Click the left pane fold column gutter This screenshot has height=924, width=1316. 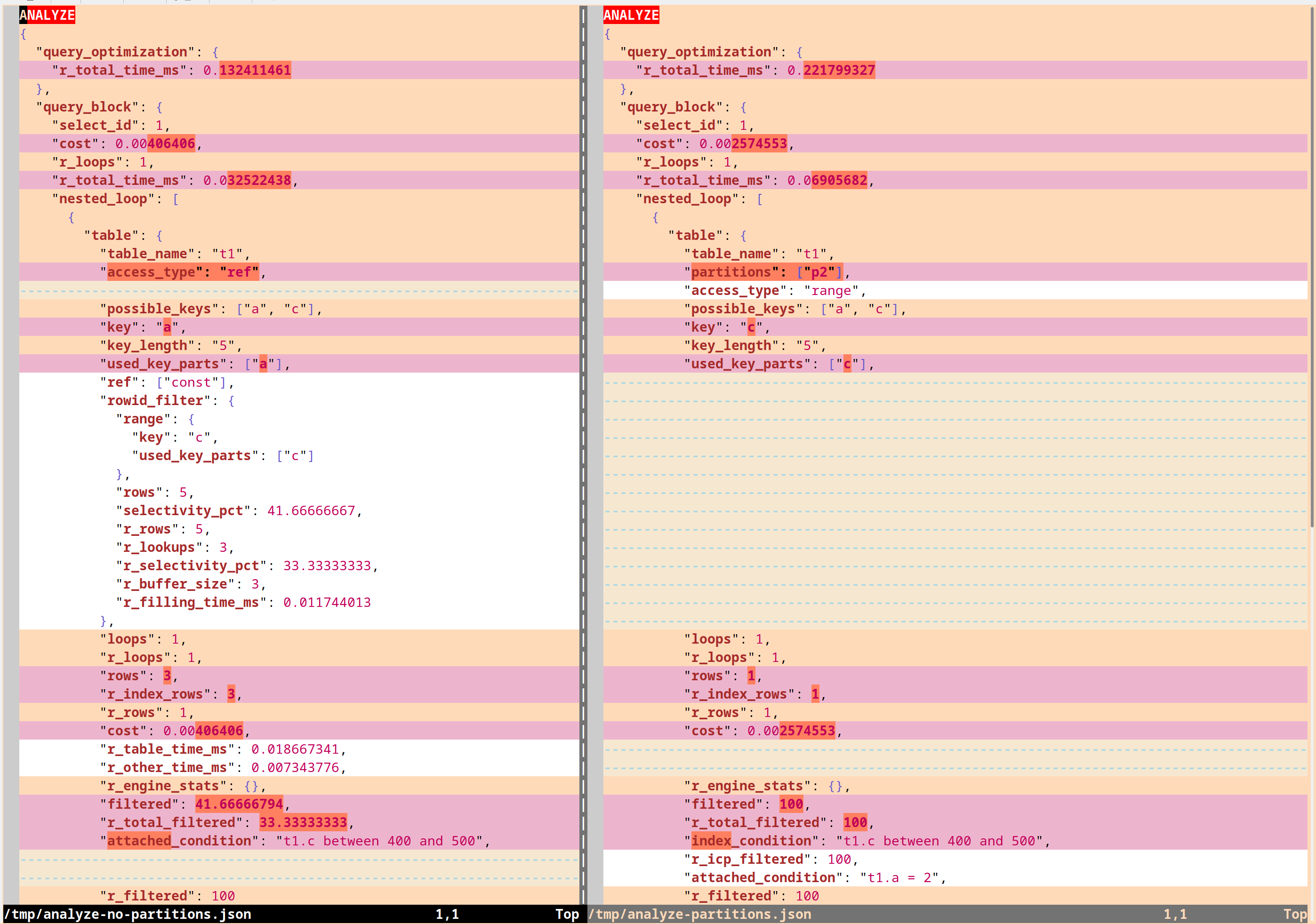tap(10, 458)
